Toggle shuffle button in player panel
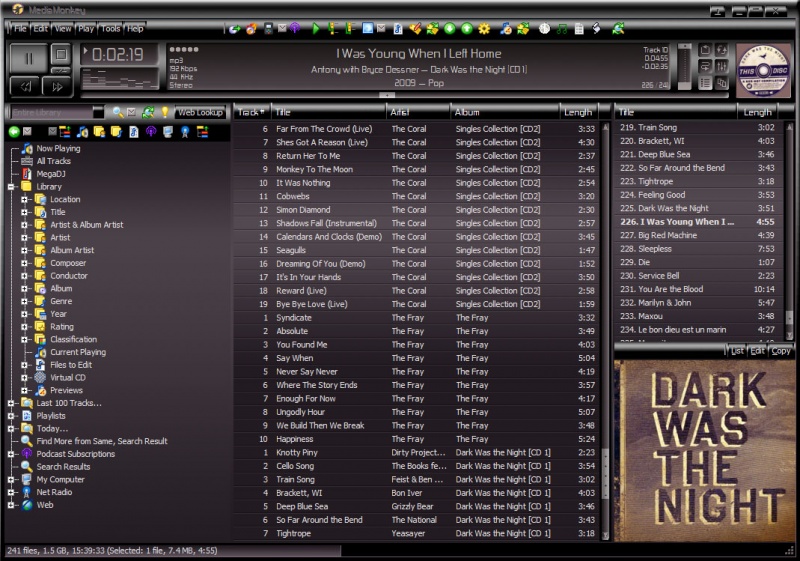 click(x=721, y=50)
